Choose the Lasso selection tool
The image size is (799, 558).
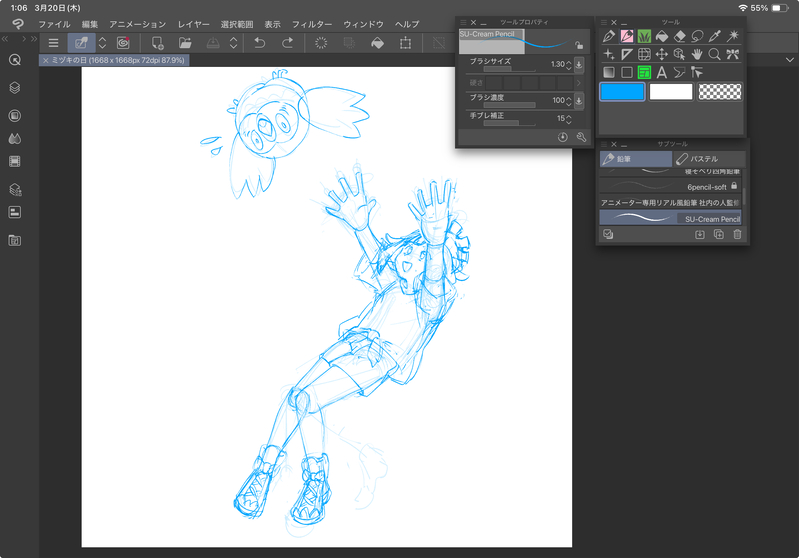[x=697, y=36]
